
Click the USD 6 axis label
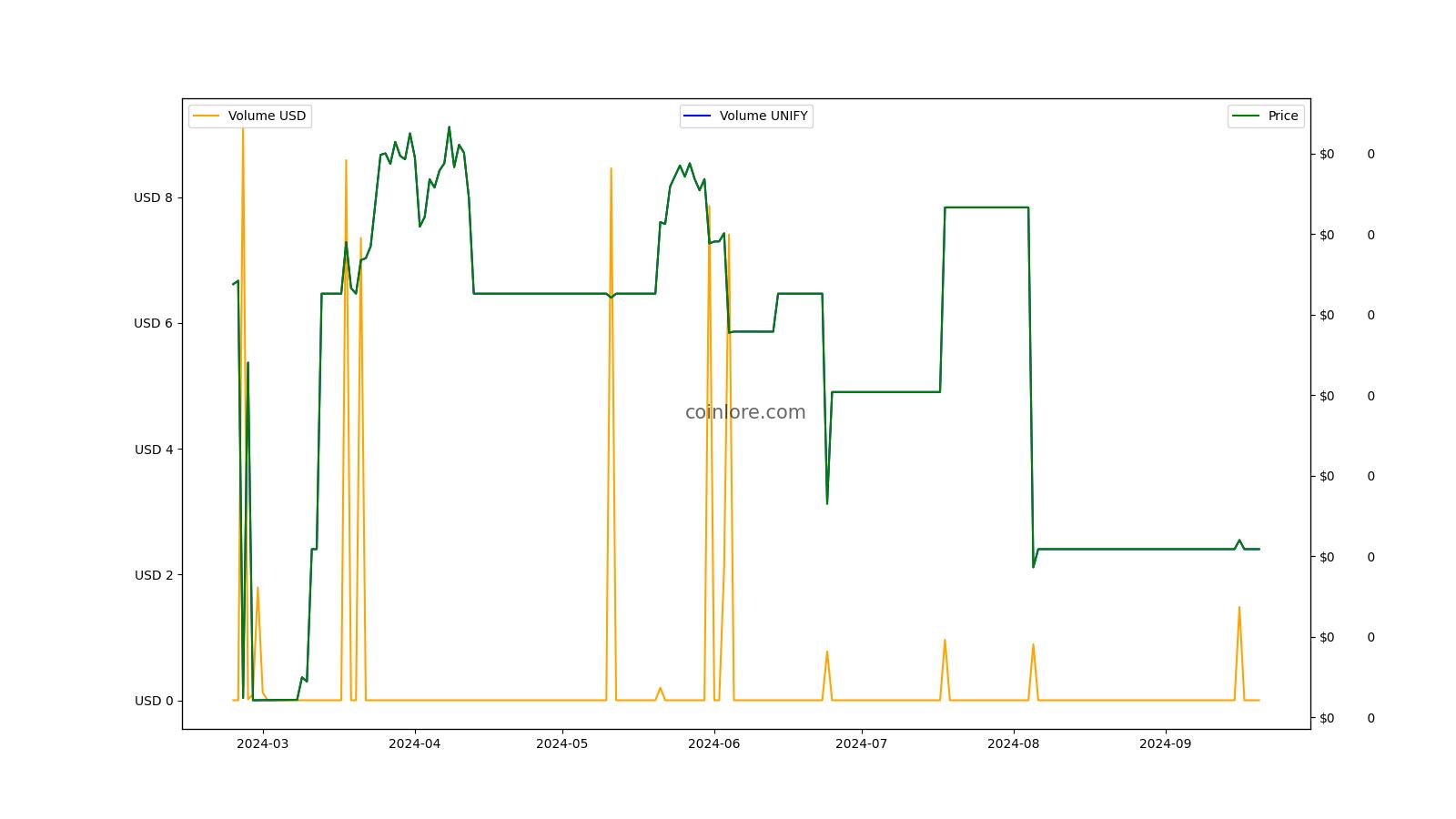point(153,323)
